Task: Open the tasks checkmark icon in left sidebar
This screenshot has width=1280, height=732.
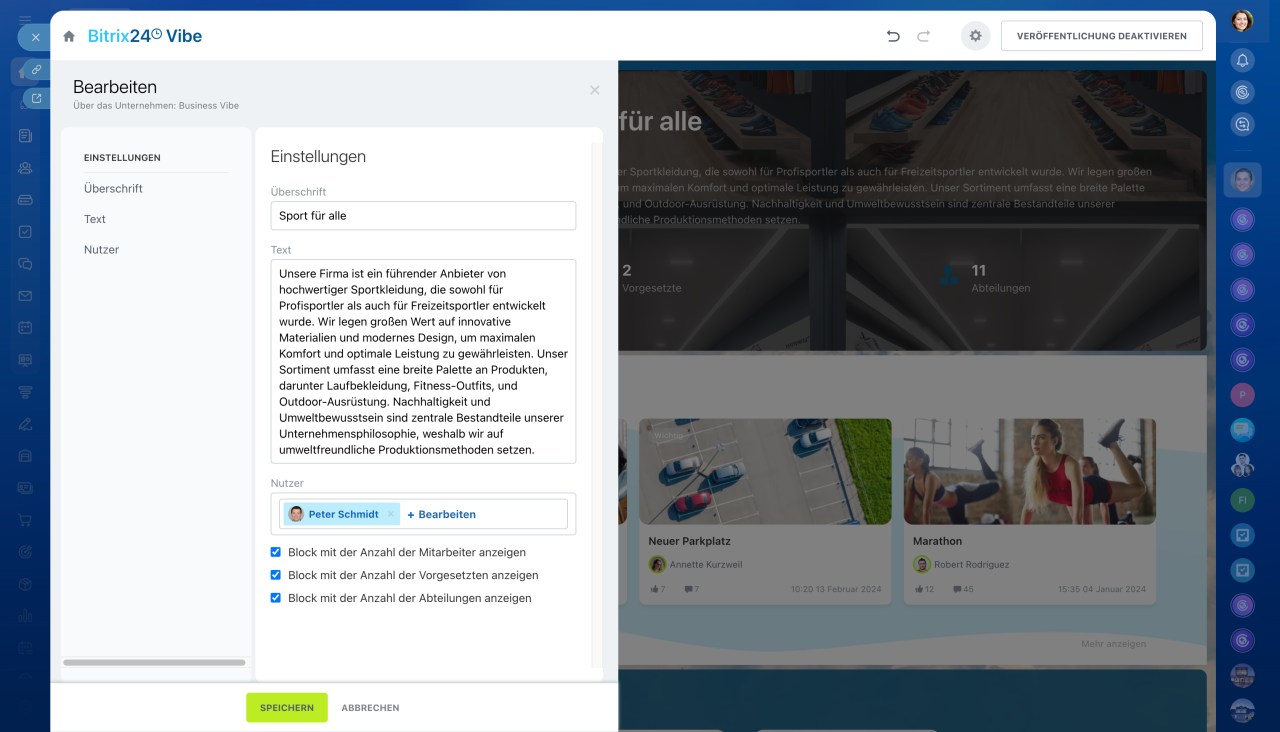Action: pos(25,232)
